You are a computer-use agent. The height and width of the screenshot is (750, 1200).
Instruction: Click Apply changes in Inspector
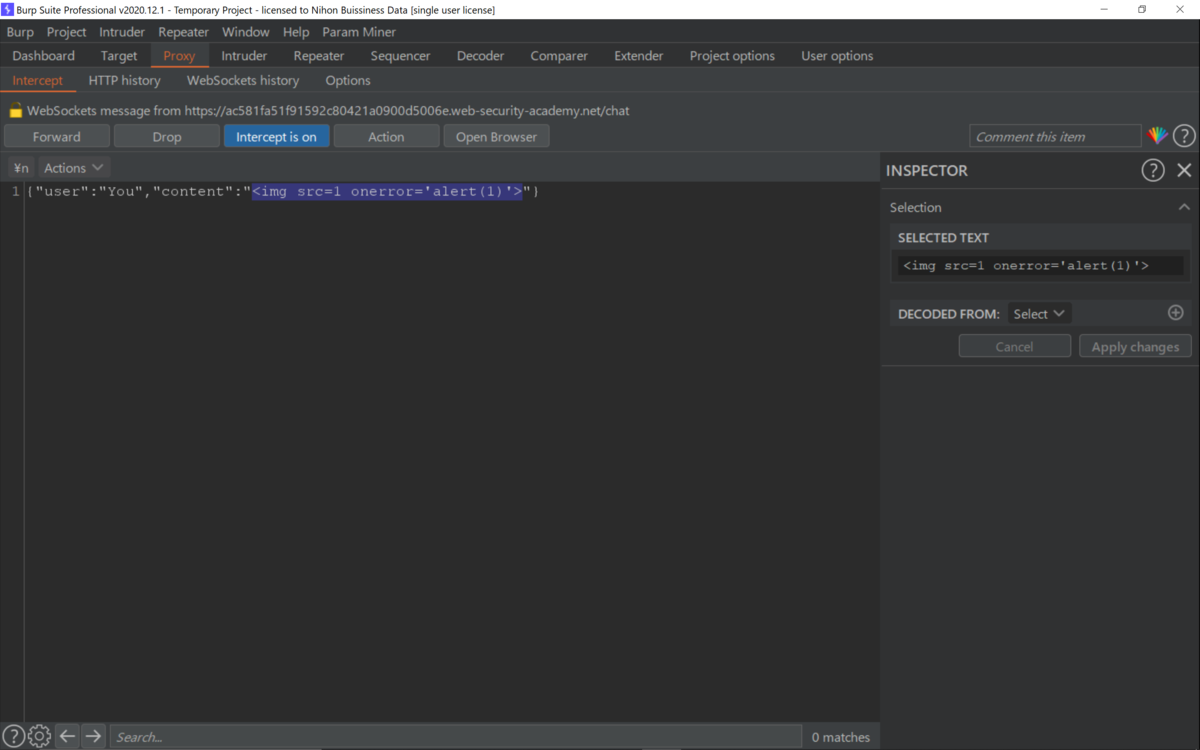pyautogui.click(x=1135, y=346)
